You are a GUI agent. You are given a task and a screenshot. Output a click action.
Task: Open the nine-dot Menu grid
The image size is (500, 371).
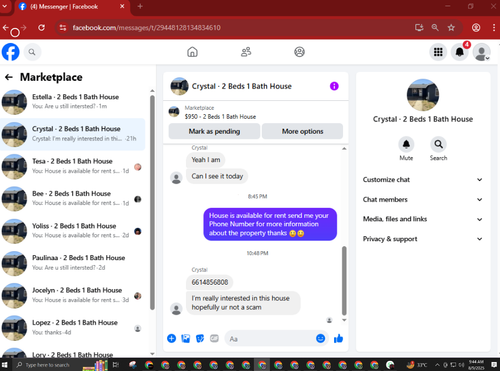[x=438, y=52]
